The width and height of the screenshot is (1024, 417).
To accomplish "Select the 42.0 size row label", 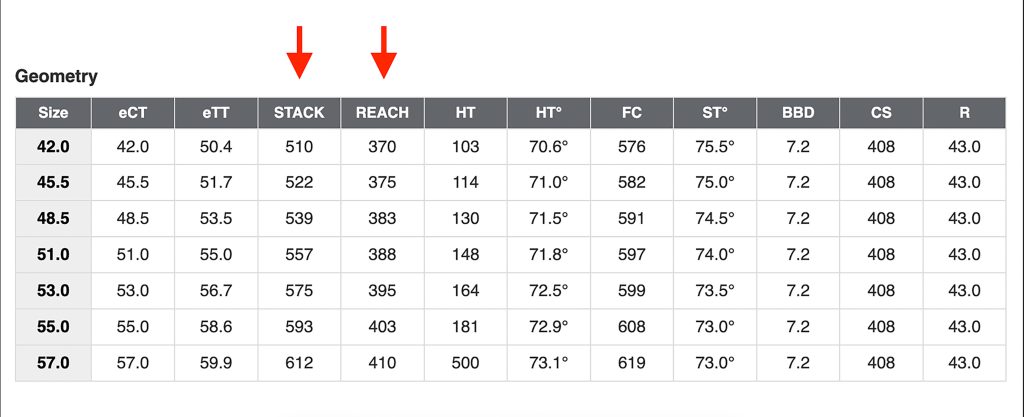I will [54, 147].
